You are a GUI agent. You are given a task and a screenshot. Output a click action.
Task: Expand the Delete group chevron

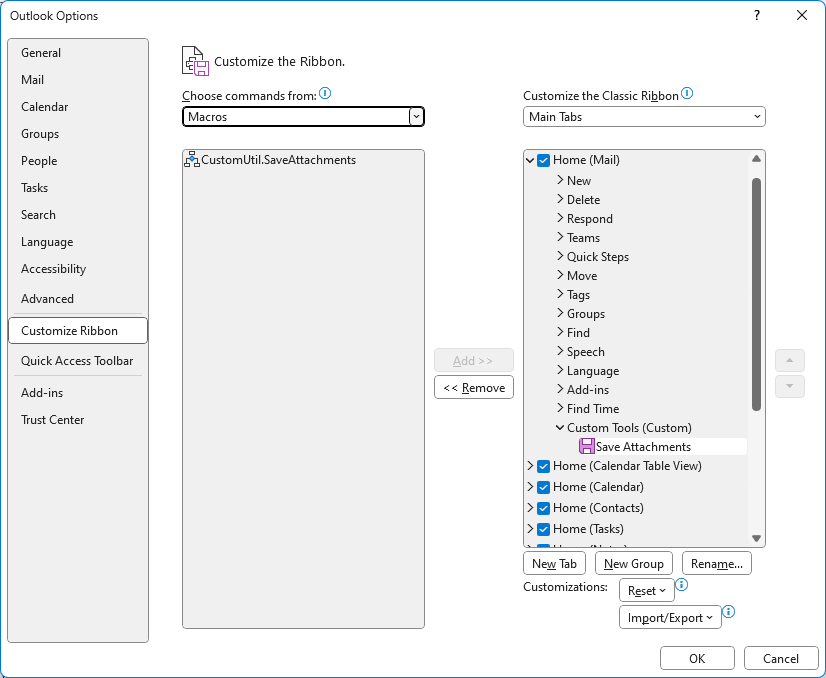tap(560, 199)
